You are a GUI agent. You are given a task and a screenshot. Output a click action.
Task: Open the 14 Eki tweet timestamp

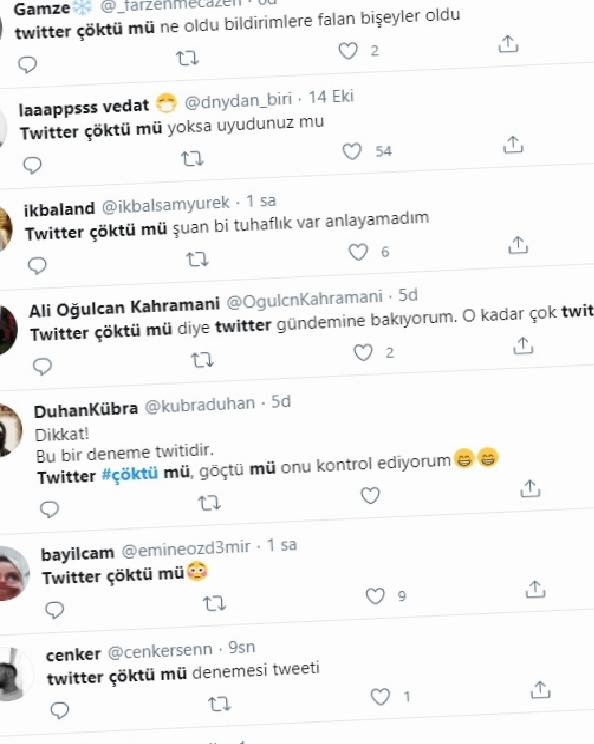(331, 97)
